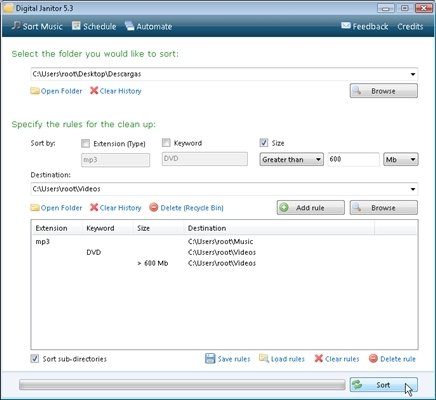
Task: Delete the selected rule
Action: [x=392, y=359]
